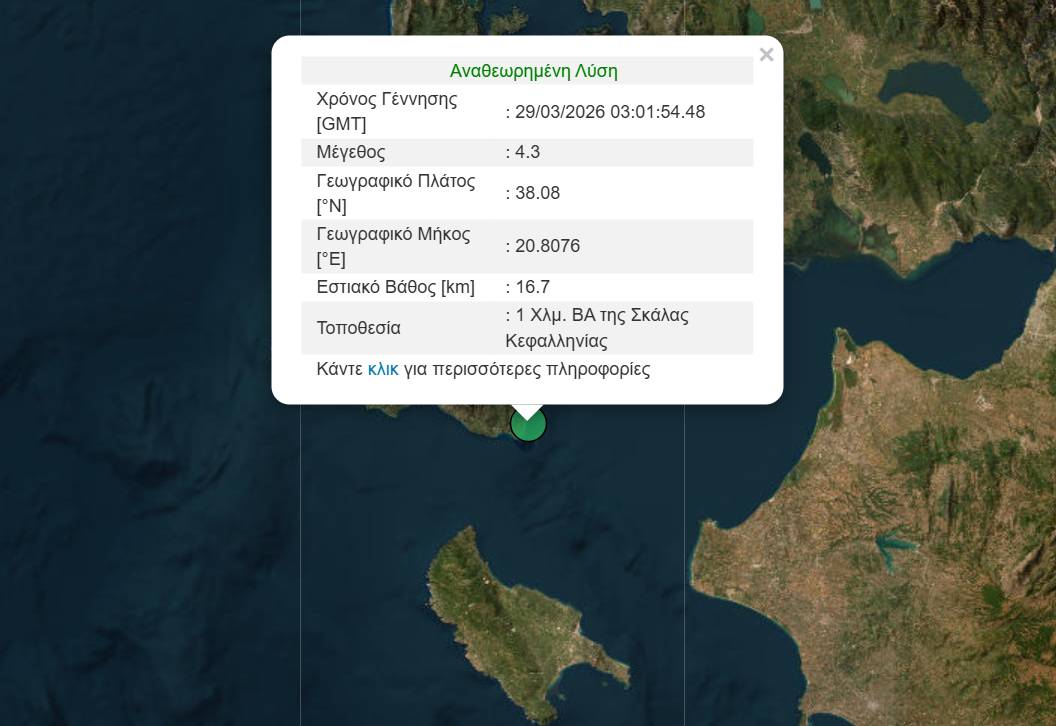Image resolution: width=1056 pixels, height=726 pixels.
Task: Click the latitude value 38.08
Action: pyautogui.click(x=537, y=193)
